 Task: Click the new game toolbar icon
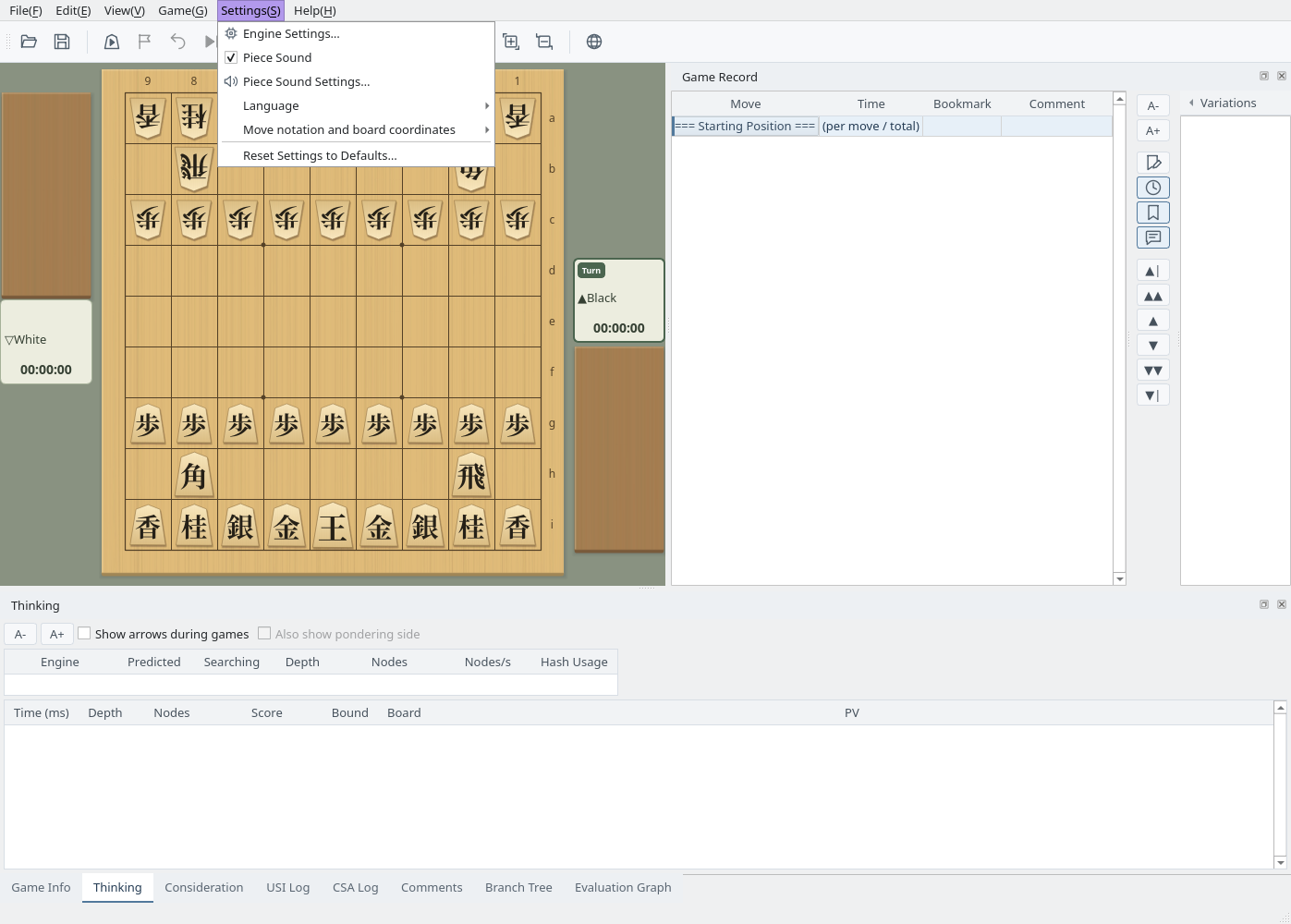click(112, 42)
